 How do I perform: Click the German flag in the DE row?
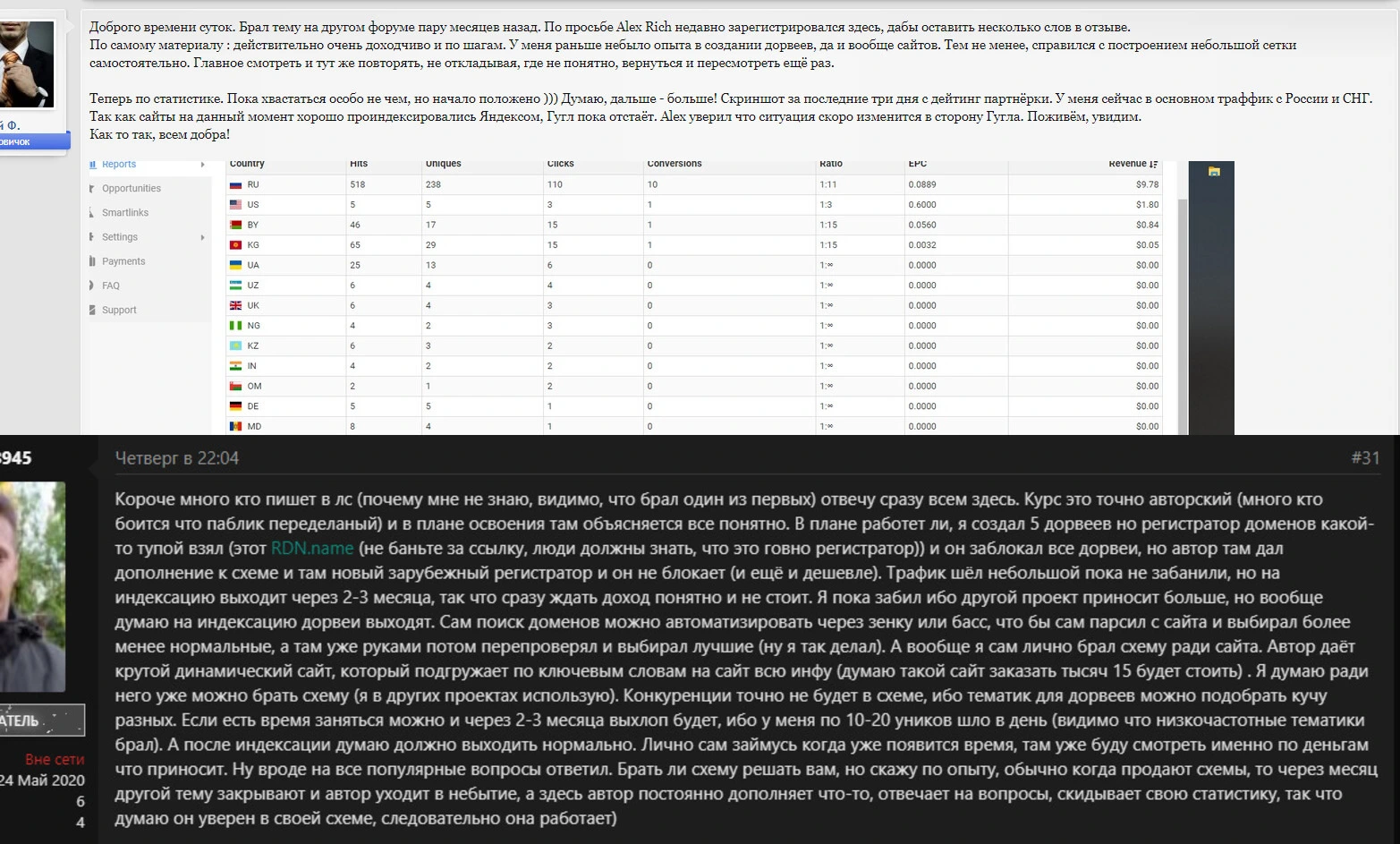tap(235, 406)
